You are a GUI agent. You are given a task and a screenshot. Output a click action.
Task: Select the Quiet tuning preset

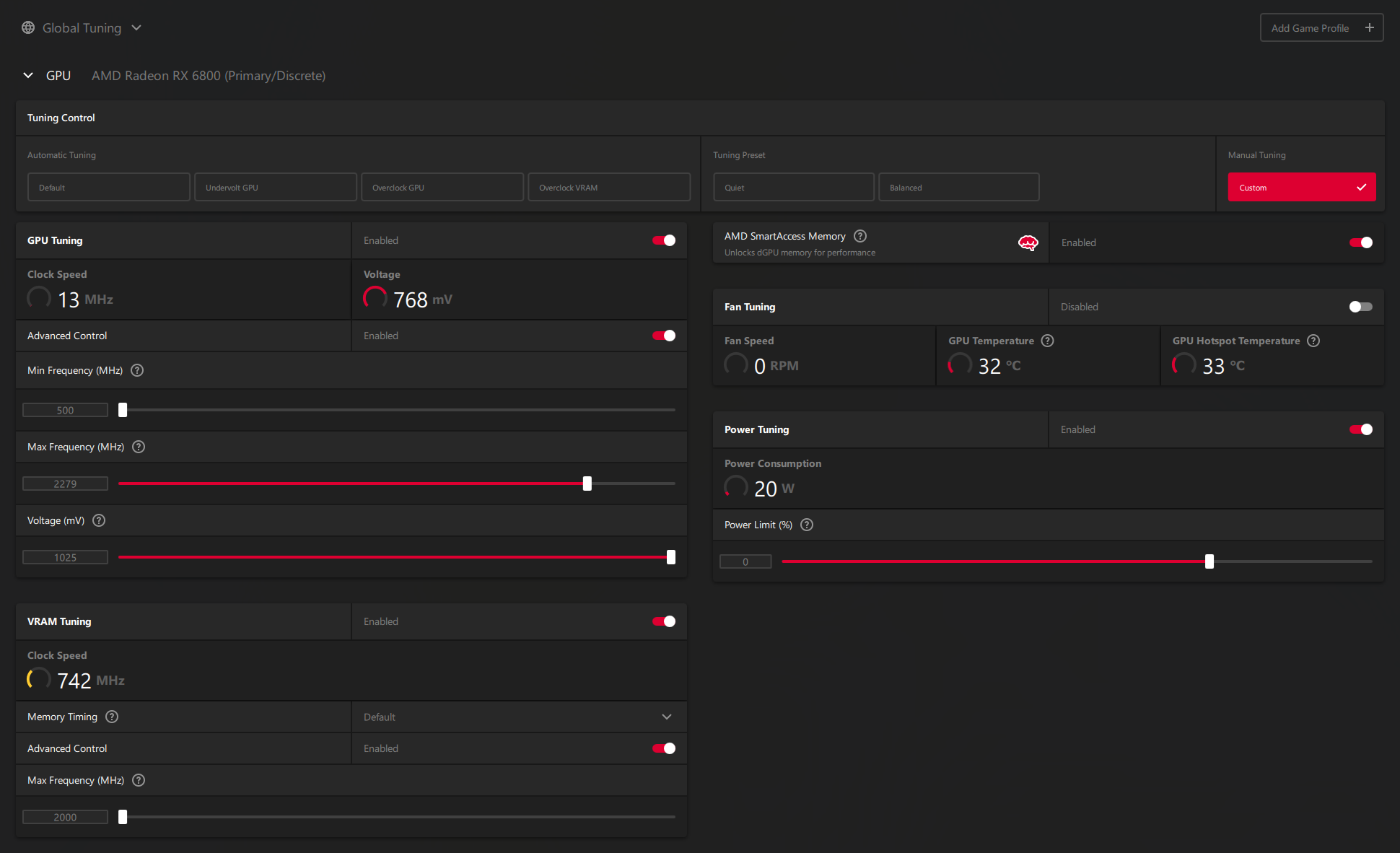tap(793, 187)
